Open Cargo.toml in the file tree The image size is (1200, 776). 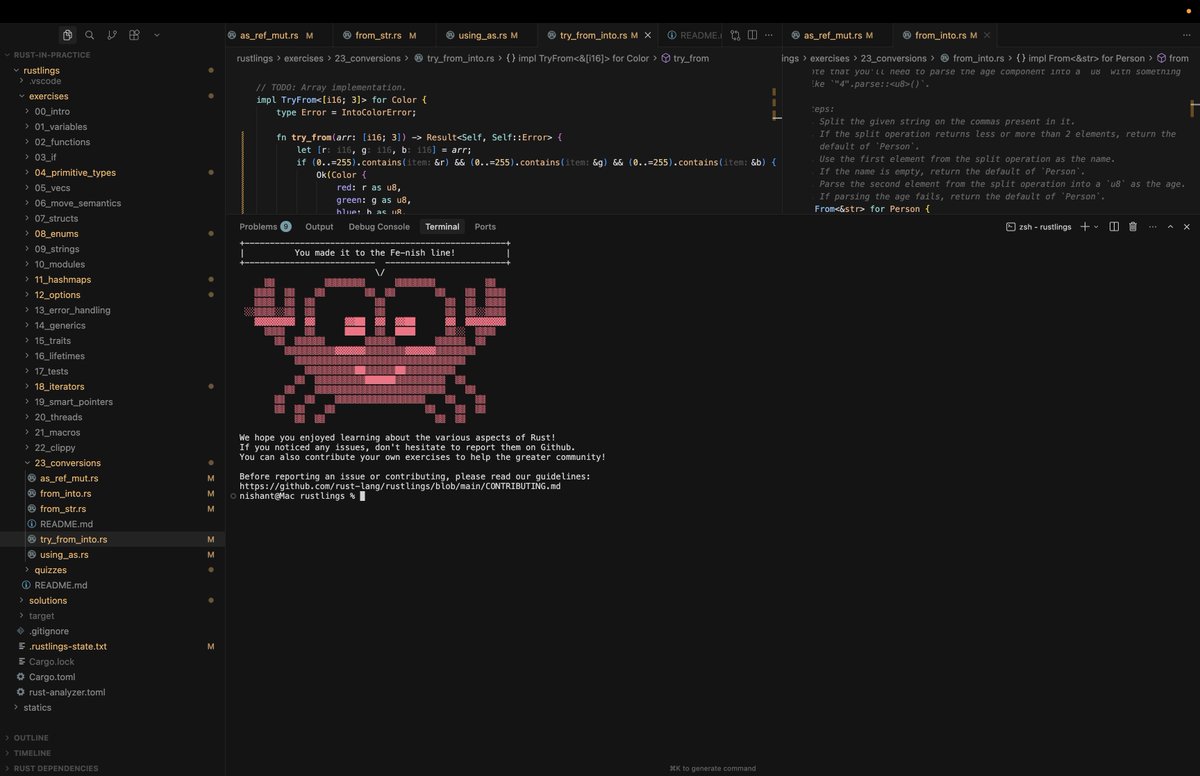click(52, 677)
